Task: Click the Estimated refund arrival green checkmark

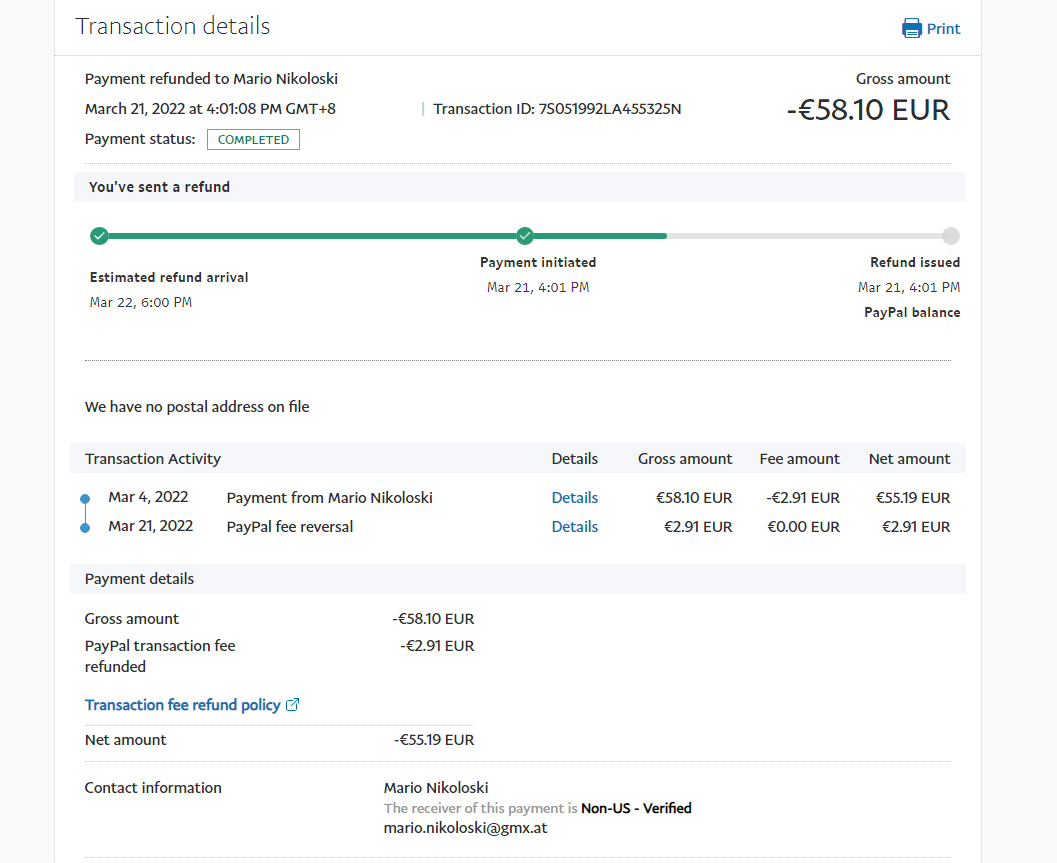Action: tap(99, 236)
